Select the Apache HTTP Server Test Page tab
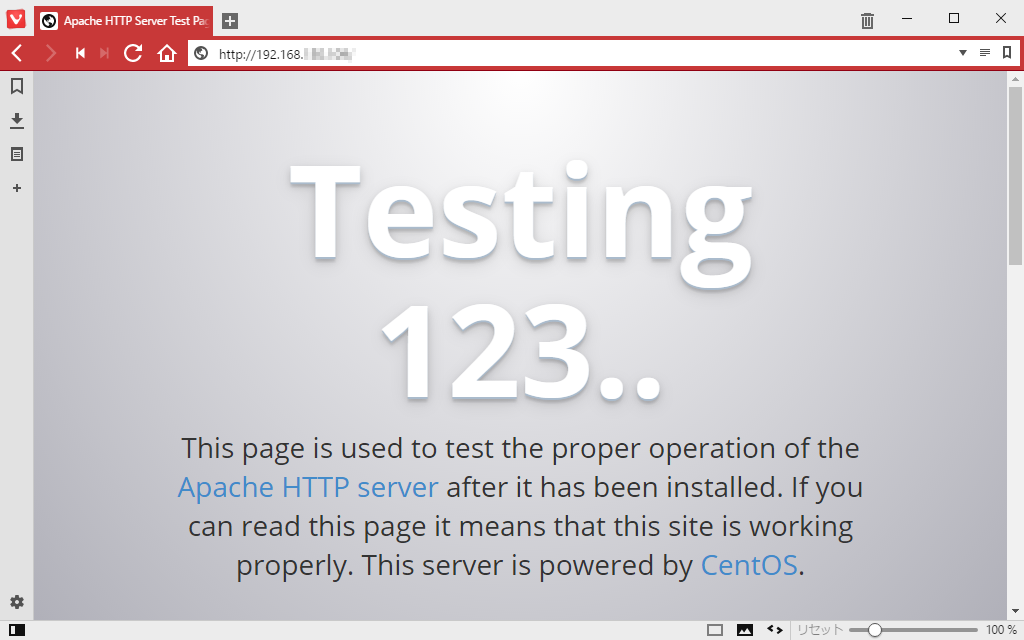1024x640 pixels. pos(123,21)
